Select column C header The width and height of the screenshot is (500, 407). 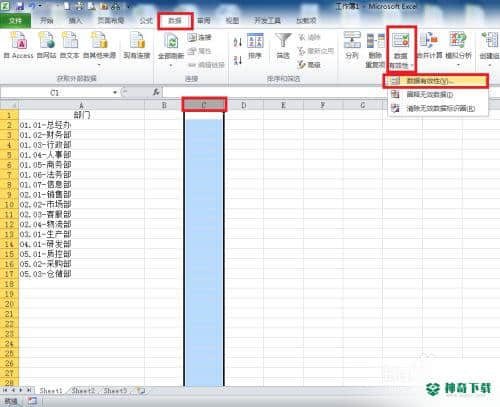(204, 105)
